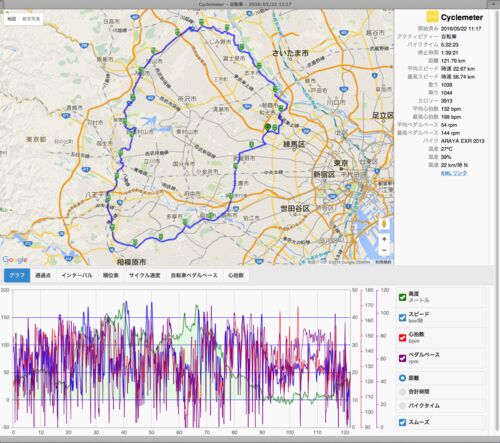Click the 世田谷区 label on map
This screenshot has width=500, height=443.
294,209
